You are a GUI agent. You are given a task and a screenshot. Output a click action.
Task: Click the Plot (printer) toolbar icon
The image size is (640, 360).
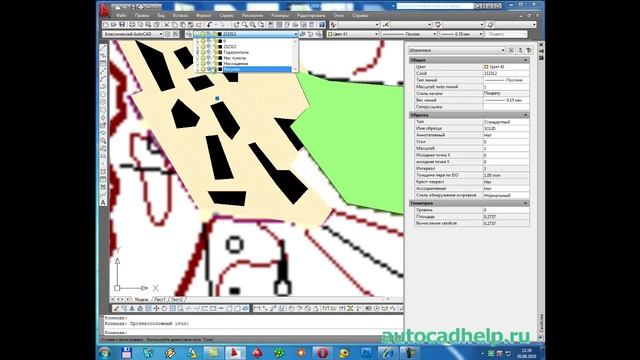pyautogui.click(x=132, y=25)
